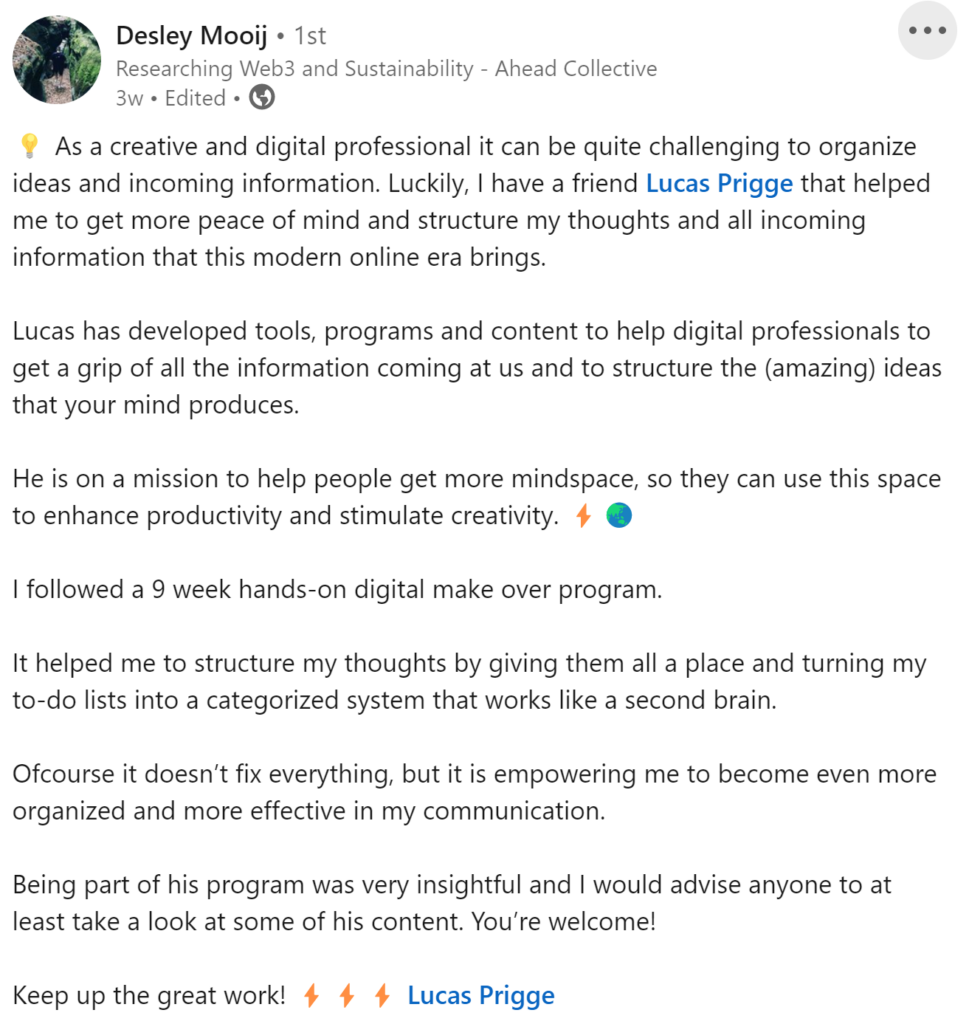Click the 'He is on a mission' paragraph
The width and height of the screenshot is (969, 1024).
coord(477,498)
